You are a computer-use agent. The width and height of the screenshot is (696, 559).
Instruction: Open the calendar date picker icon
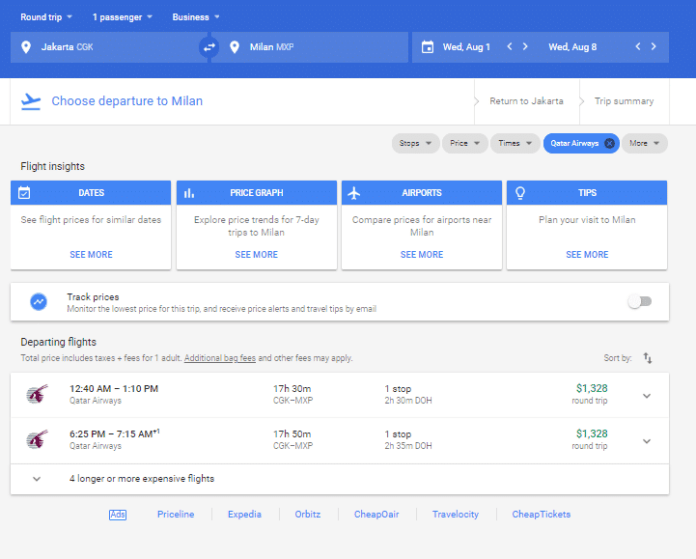[427, 47]
